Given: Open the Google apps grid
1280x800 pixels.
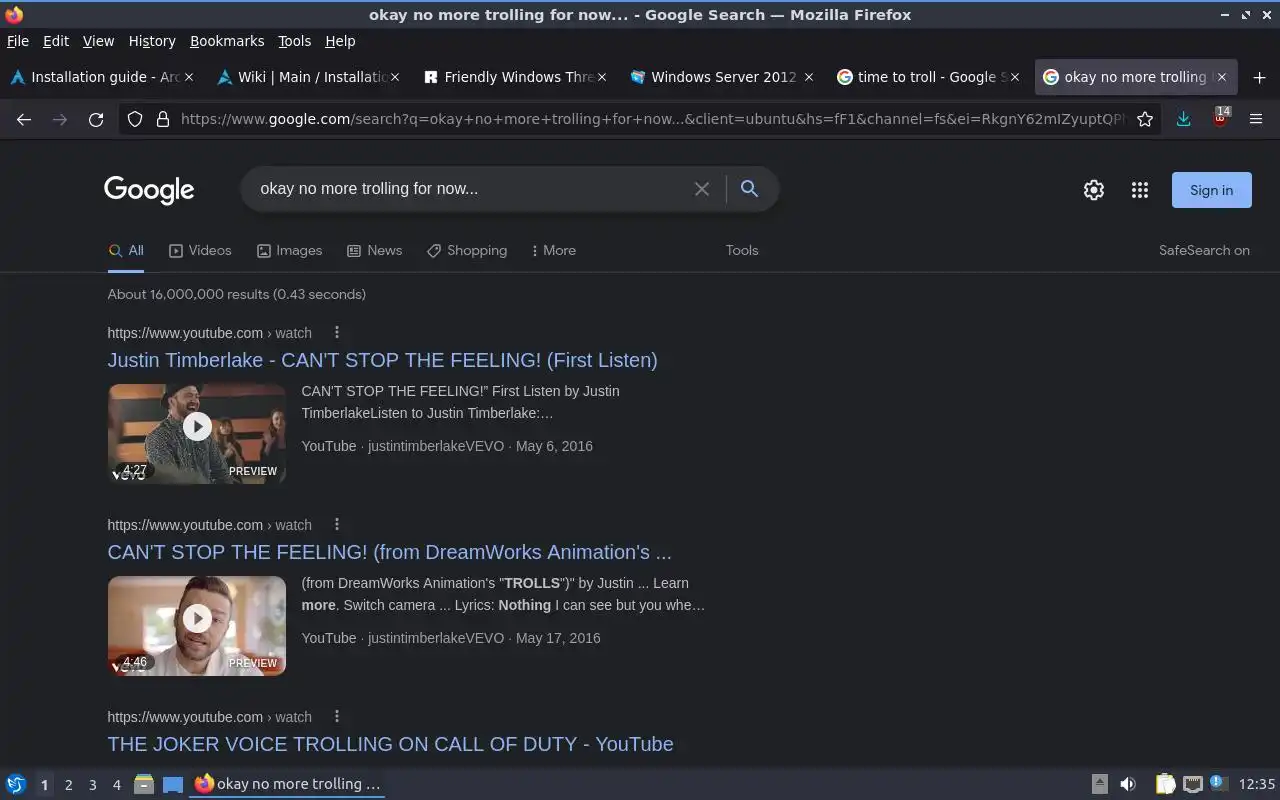Looking at the screenshot, I should 1139,190.
